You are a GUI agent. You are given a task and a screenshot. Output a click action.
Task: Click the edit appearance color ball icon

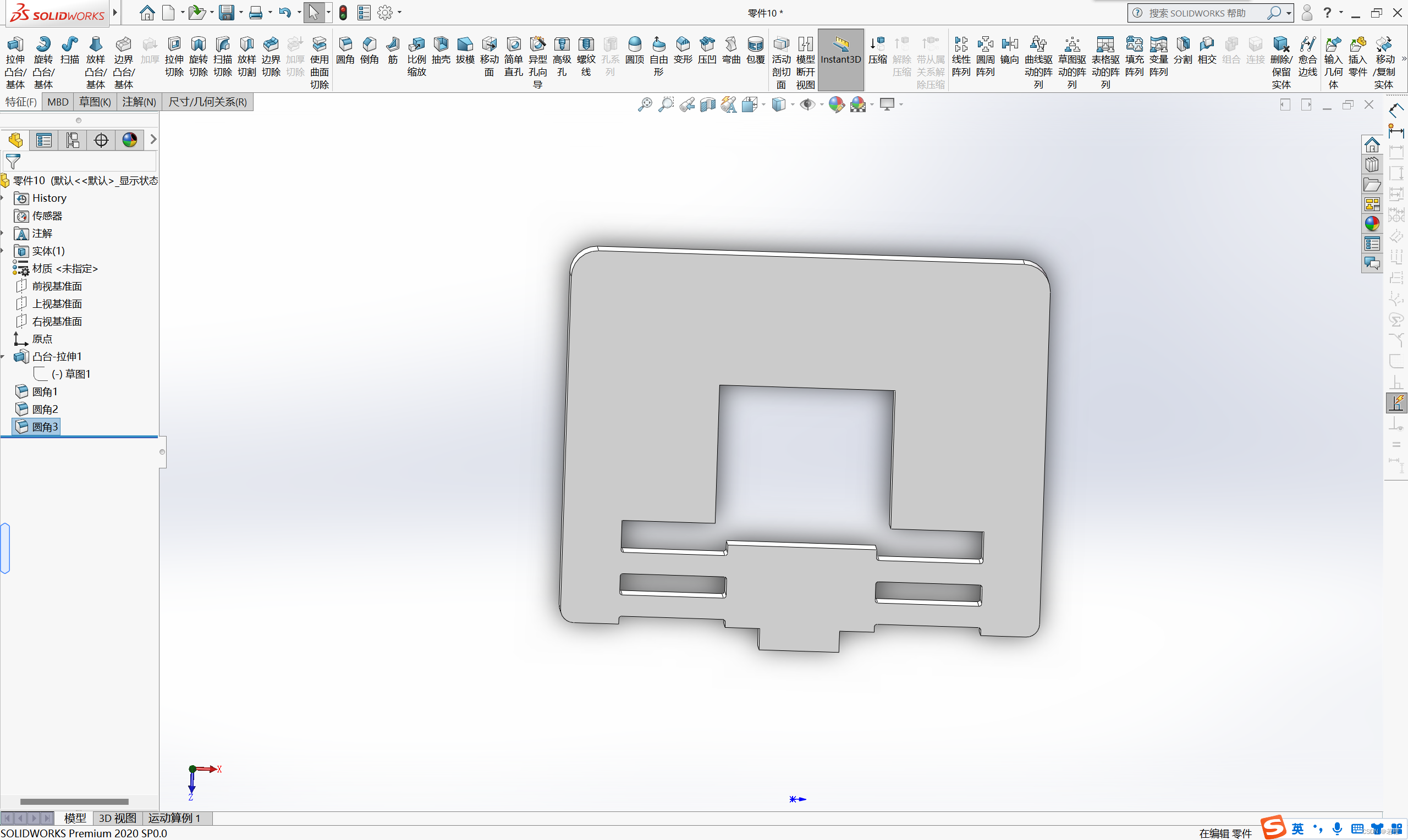coord(835,104)
